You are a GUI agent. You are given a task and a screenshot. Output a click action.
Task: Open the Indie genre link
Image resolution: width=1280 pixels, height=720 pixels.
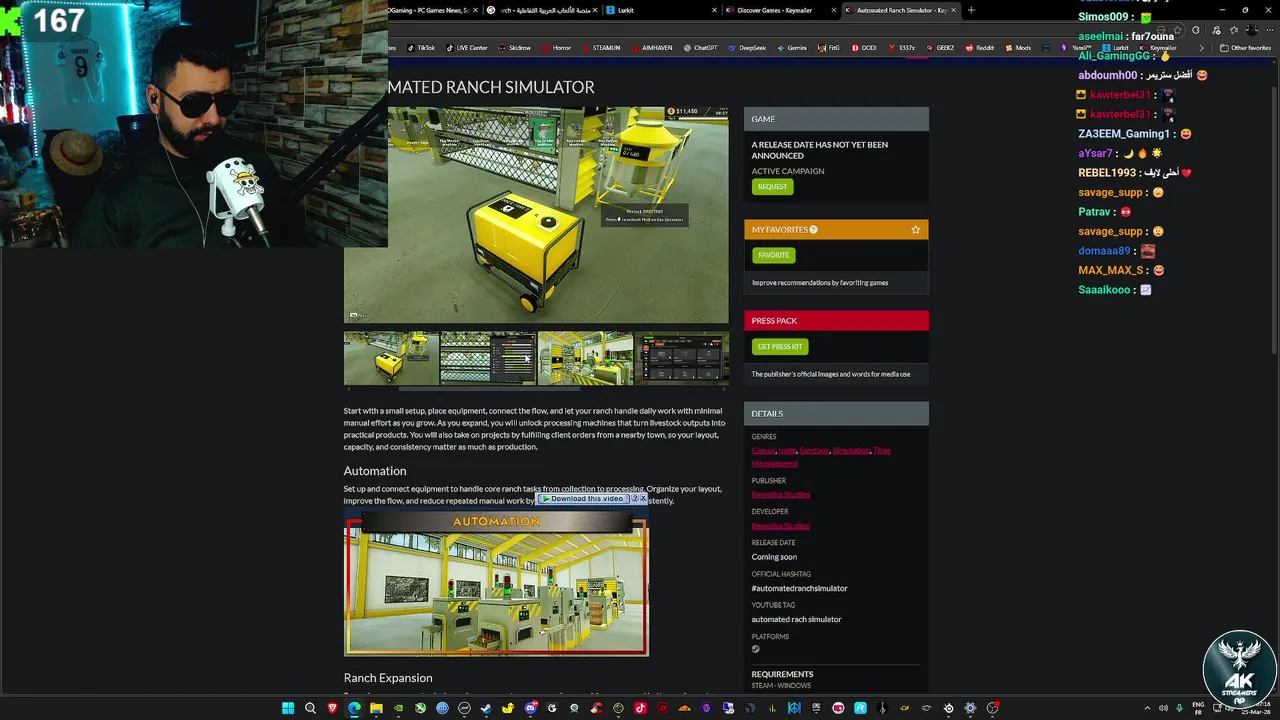coord(787,450)
